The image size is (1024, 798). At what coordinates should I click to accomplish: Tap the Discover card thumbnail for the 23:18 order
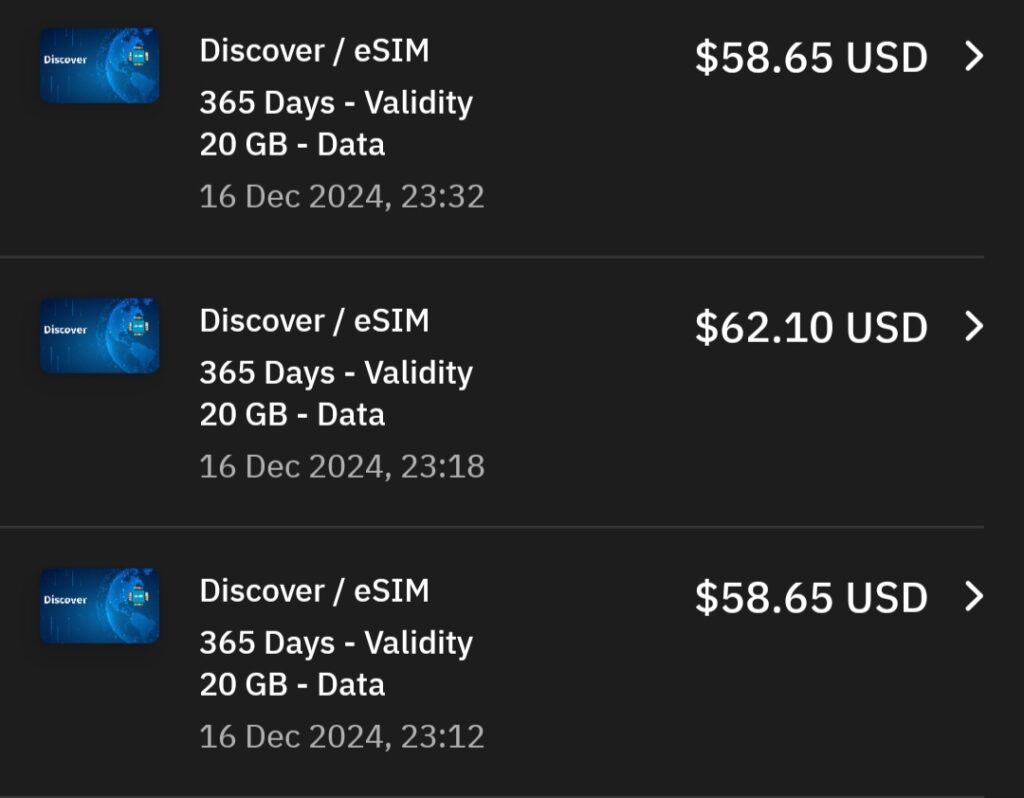(x=99, y=335)
